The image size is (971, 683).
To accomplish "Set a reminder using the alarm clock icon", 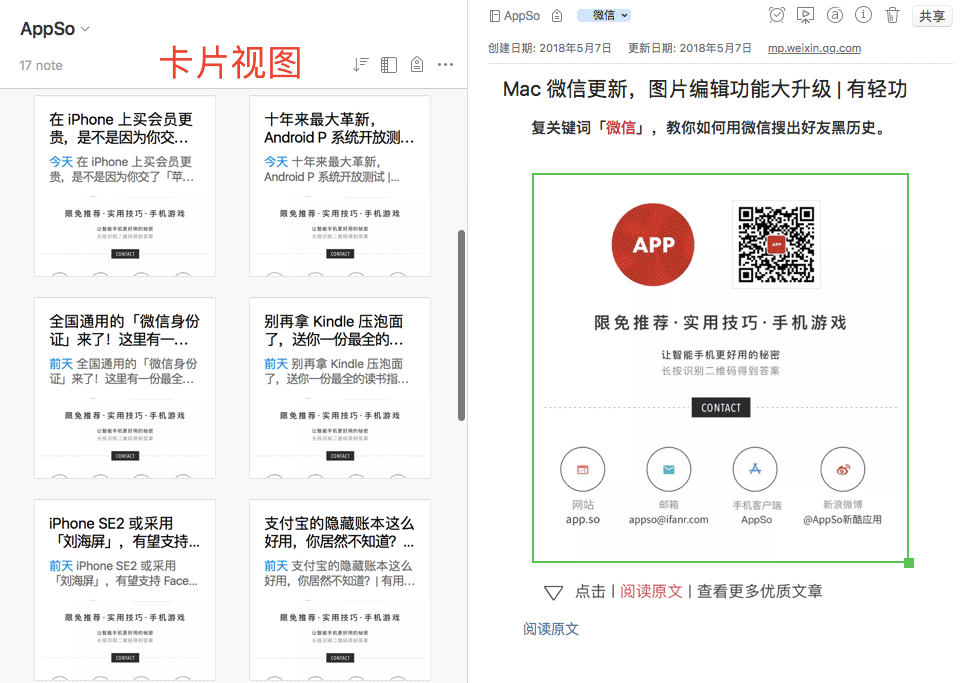I will point(777,16).
